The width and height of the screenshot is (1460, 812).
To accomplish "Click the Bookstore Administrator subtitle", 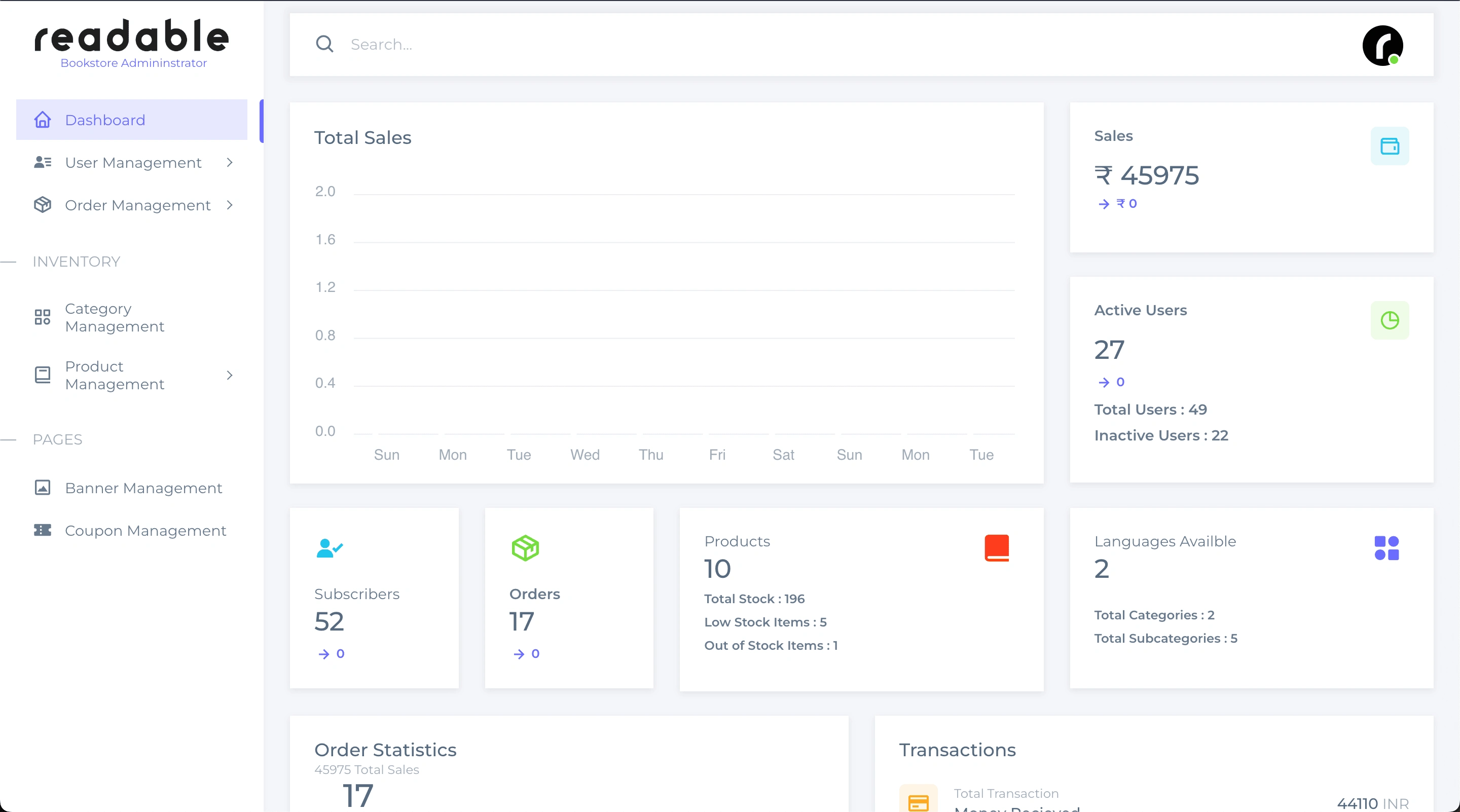I will pyautogui.click(x=133, y=62).
